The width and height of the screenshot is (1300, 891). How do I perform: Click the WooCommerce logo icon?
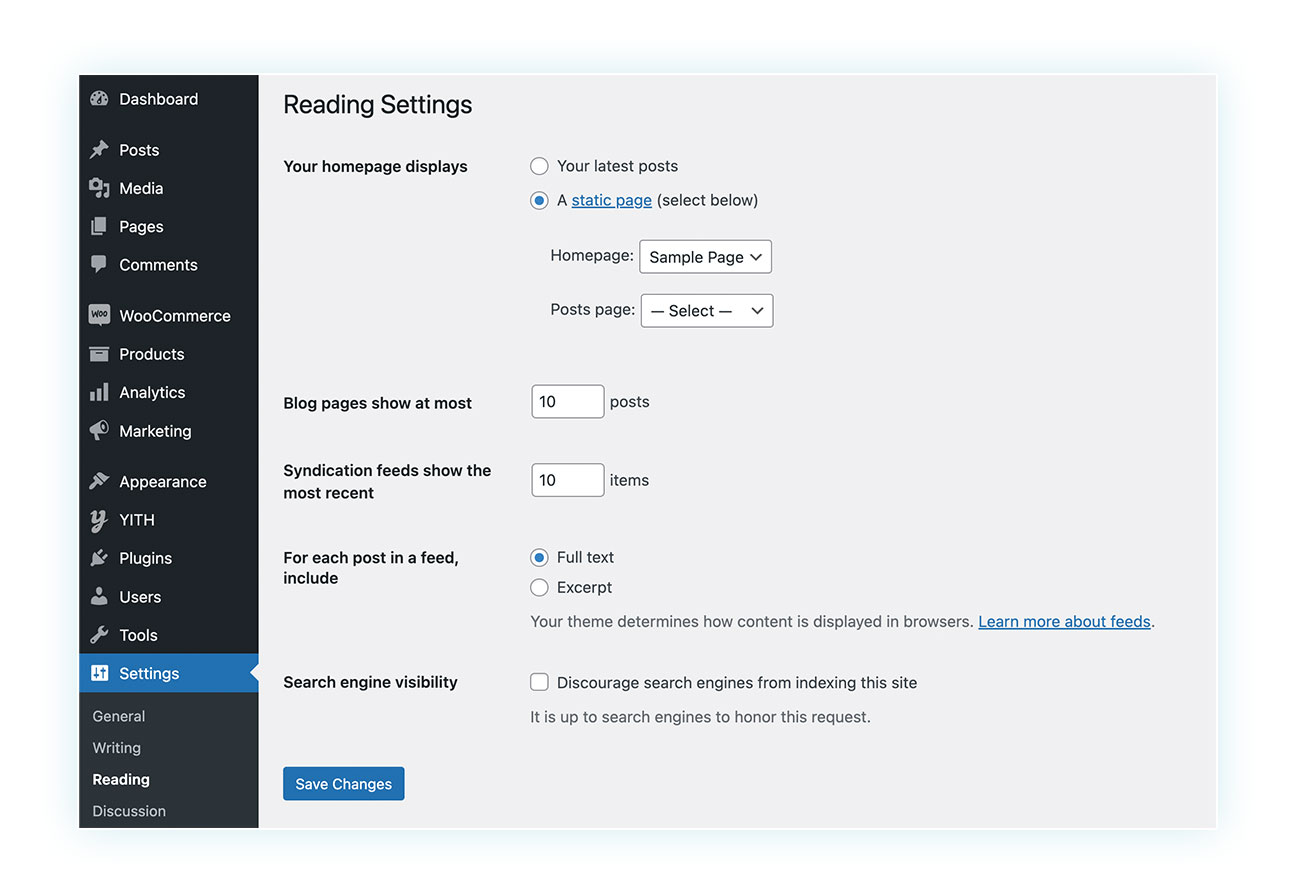[99, 315]
